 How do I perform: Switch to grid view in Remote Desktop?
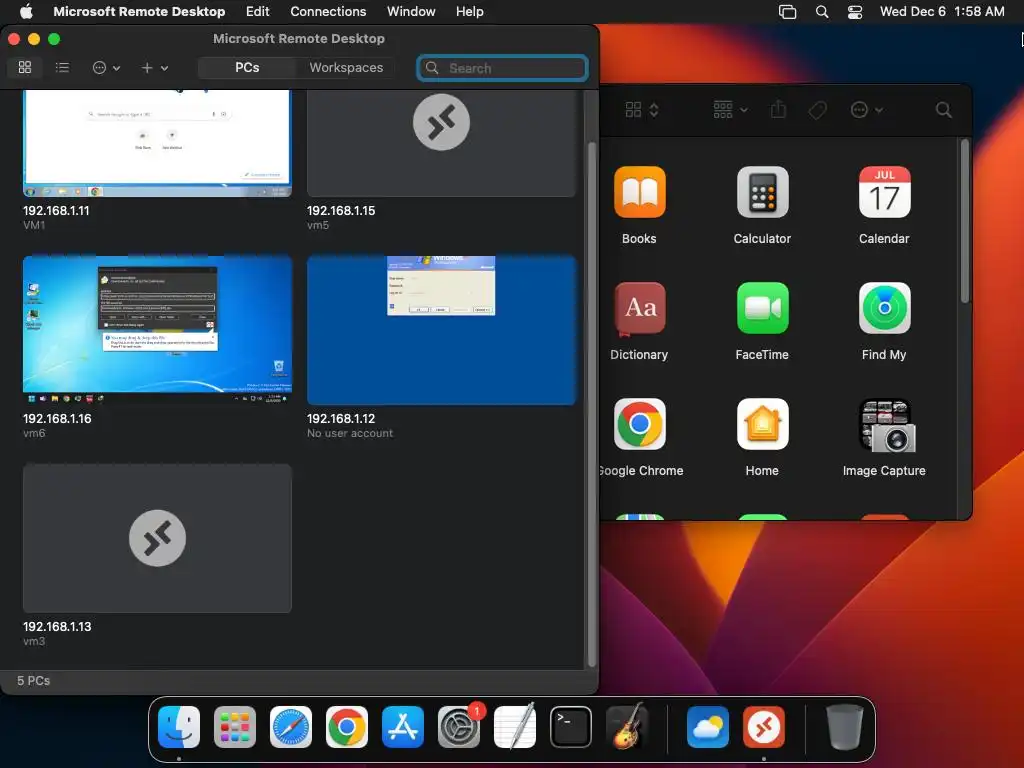25,67
